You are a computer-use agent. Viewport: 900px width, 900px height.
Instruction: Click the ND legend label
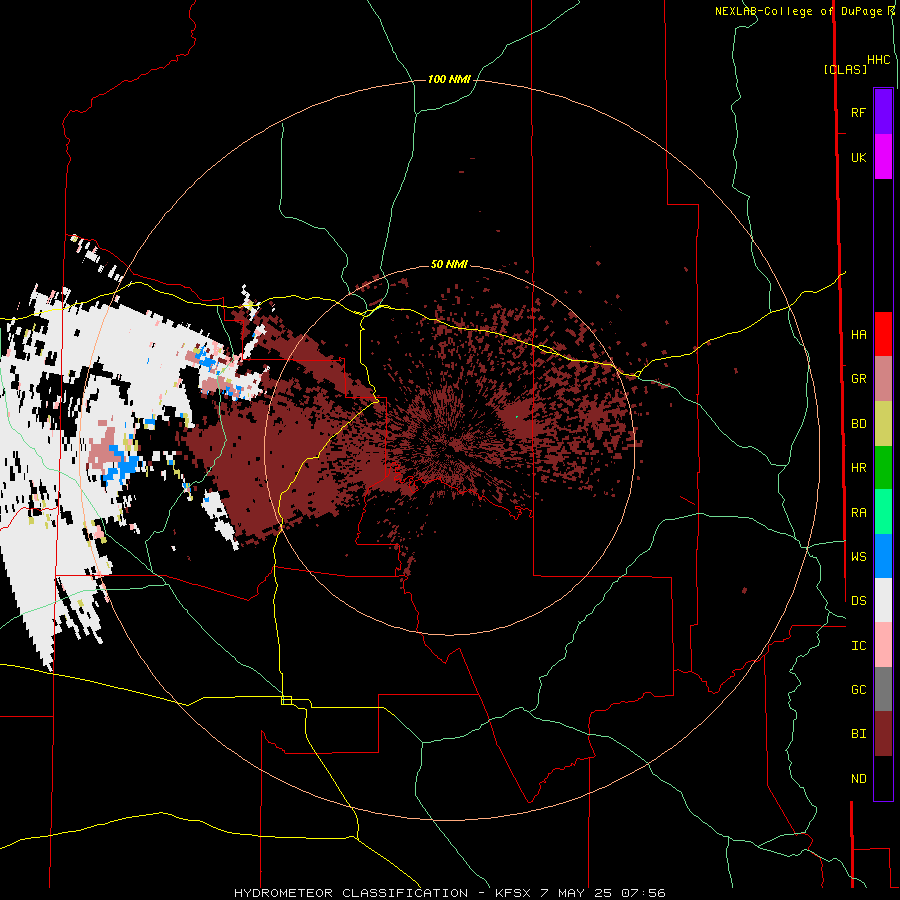[x=858, y=779]
